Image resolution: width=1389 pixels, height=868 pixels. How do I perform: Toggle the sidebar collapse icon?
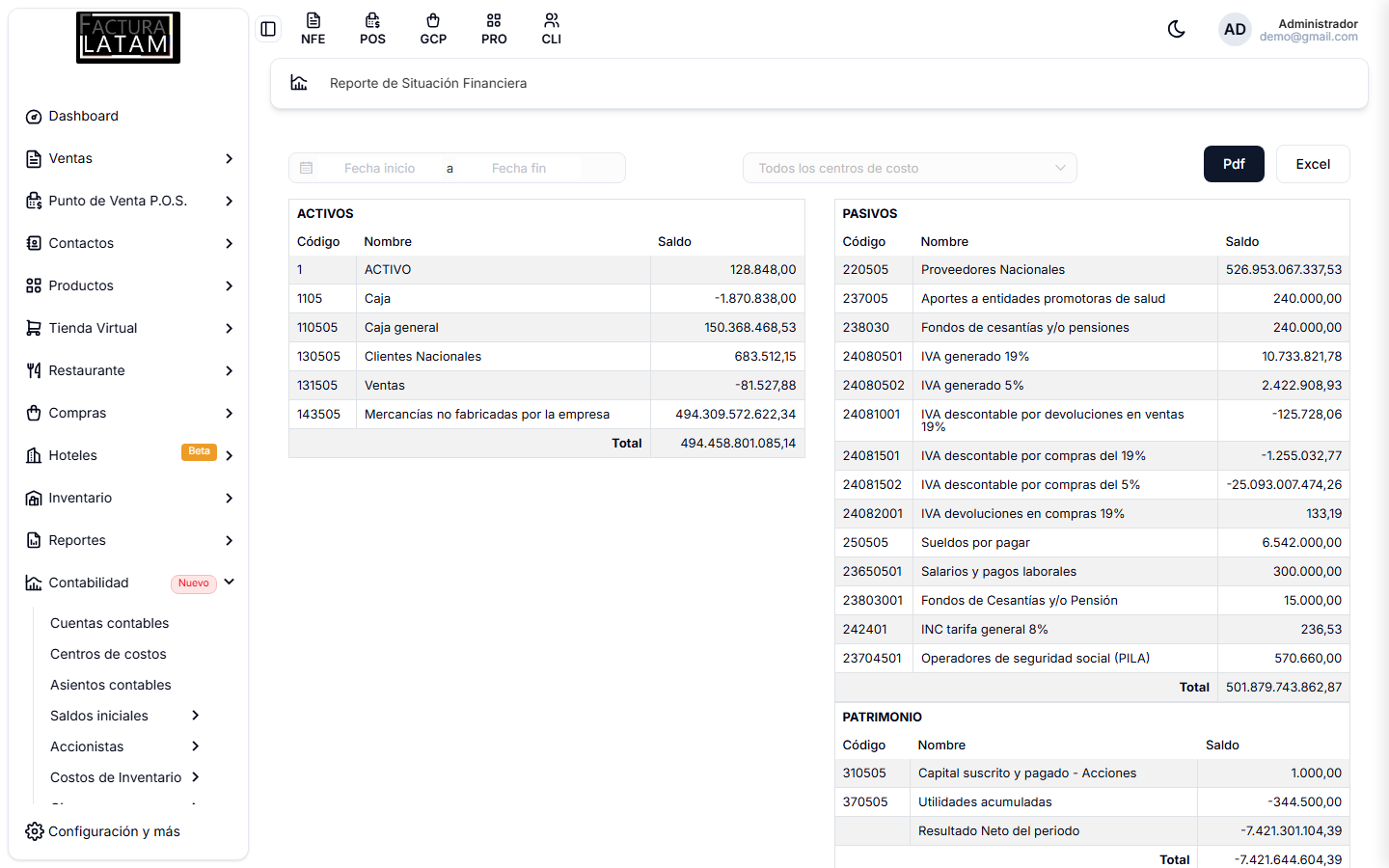[268, 29]
